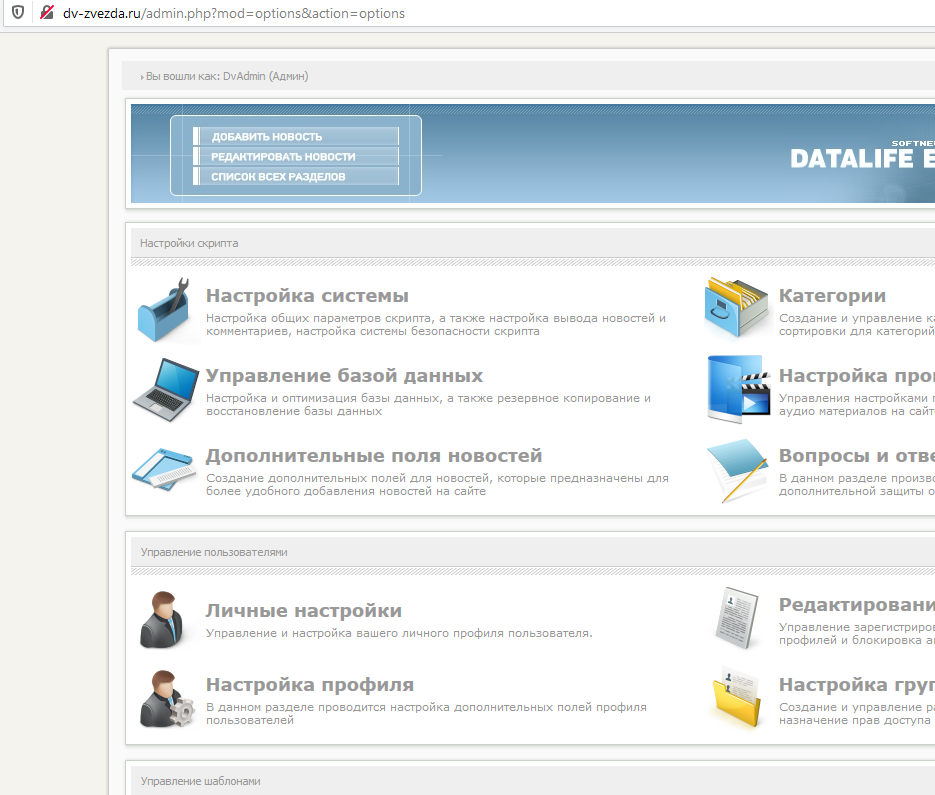Click the DataLife Engine logo banner

(x=862, y=157)
